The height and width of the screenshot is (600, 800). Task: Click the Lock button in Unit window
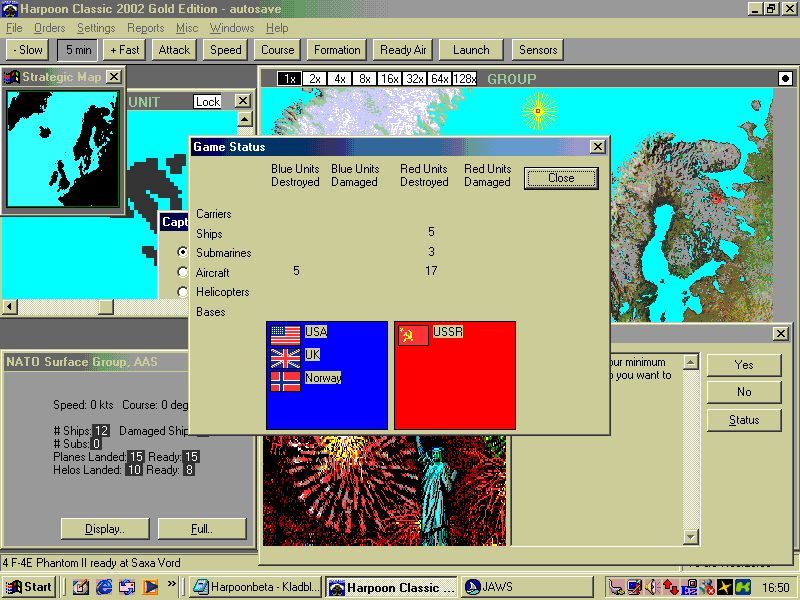pos(208,102)
